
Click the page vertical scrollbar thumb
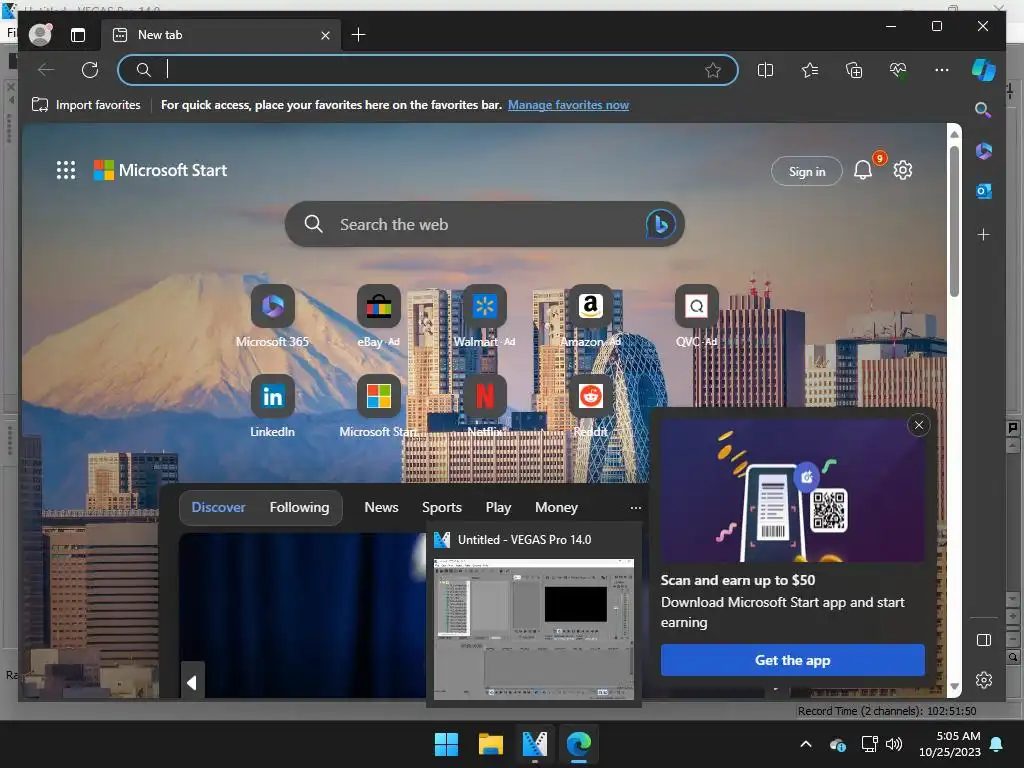click(954, 220)
